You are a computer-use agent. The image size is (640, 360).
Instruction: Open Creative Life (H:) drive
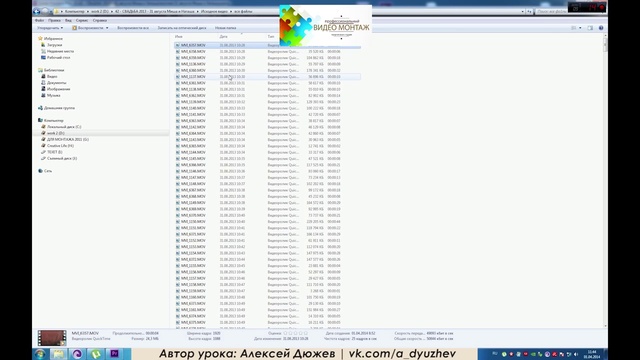coord(57,146)
